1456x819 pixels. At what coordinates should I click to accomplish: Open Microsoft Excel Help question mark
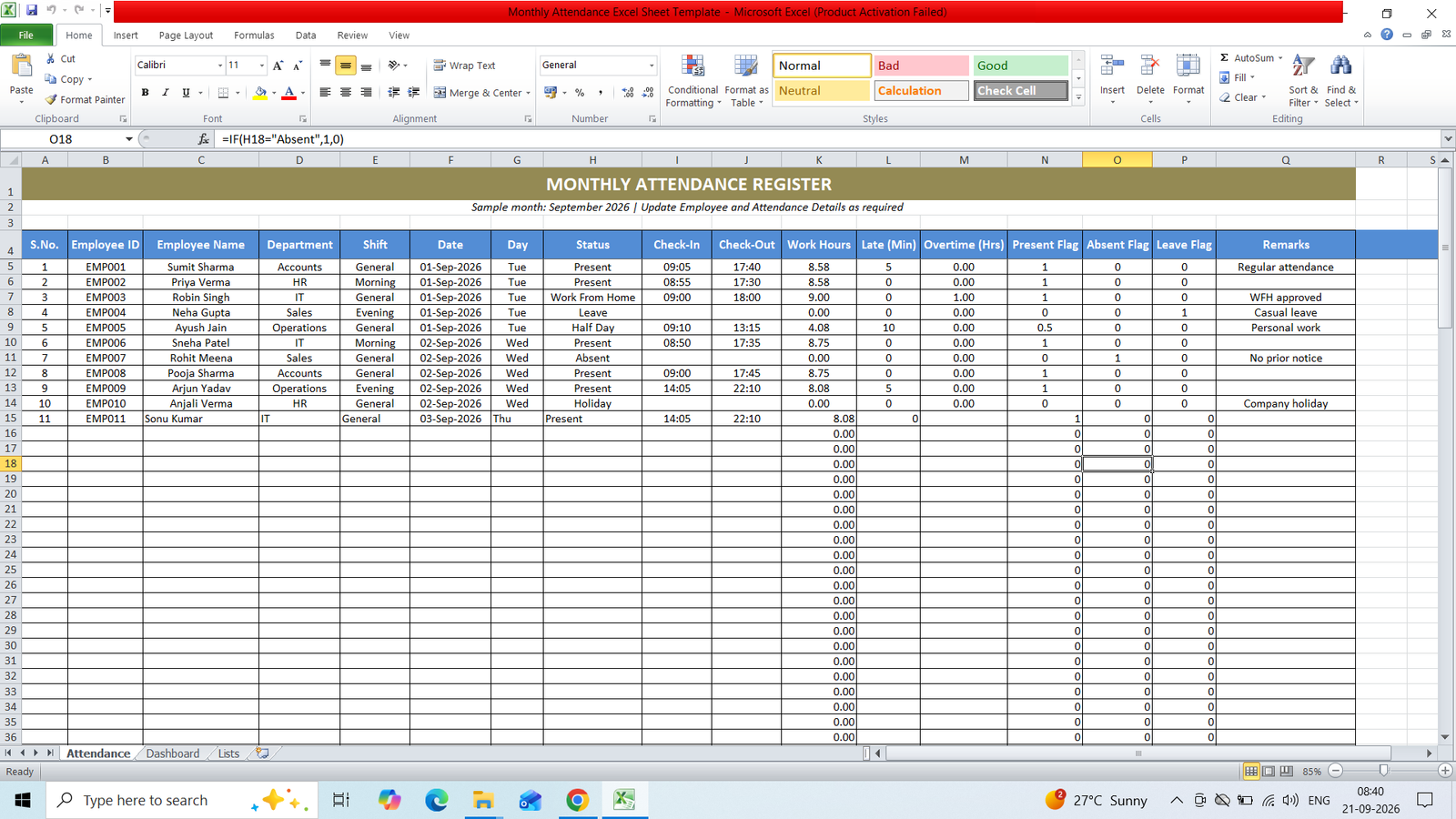tap(1387, 35)
